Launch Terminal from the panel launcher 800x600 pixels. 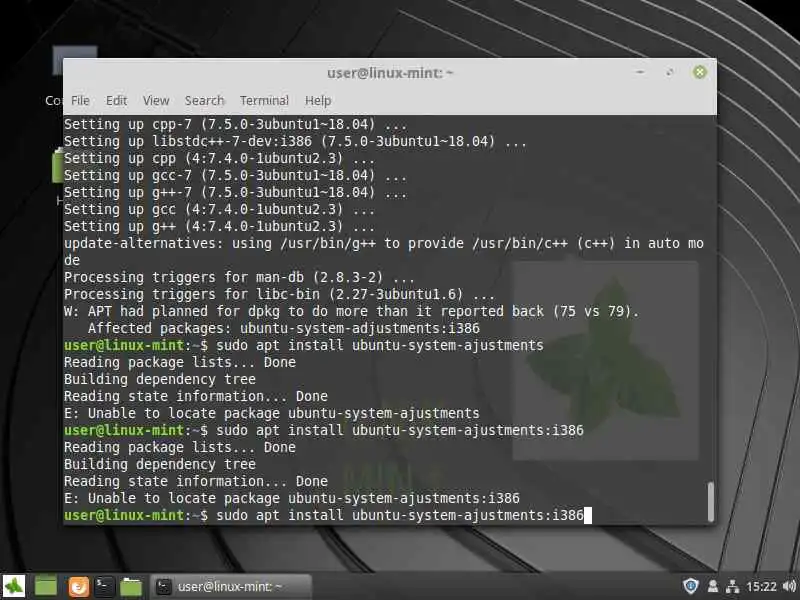coord(104,586)
